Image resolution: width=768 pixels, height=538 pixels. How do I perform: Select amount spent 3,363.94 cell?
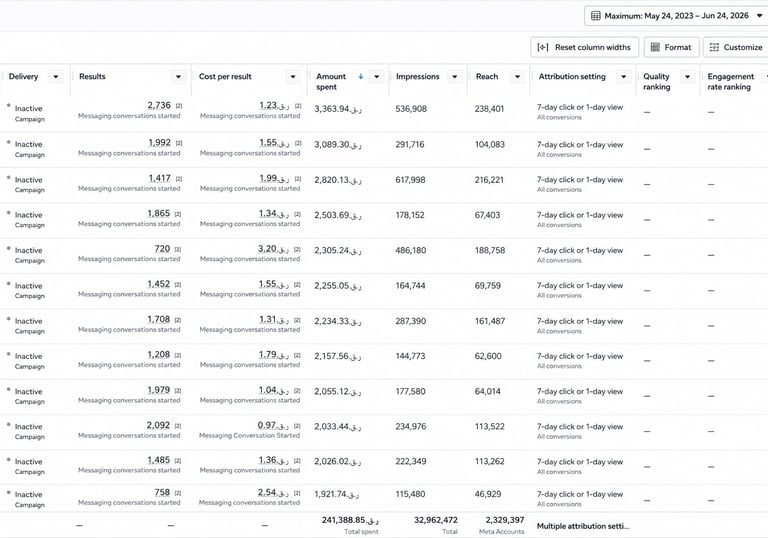click(338, 109)
